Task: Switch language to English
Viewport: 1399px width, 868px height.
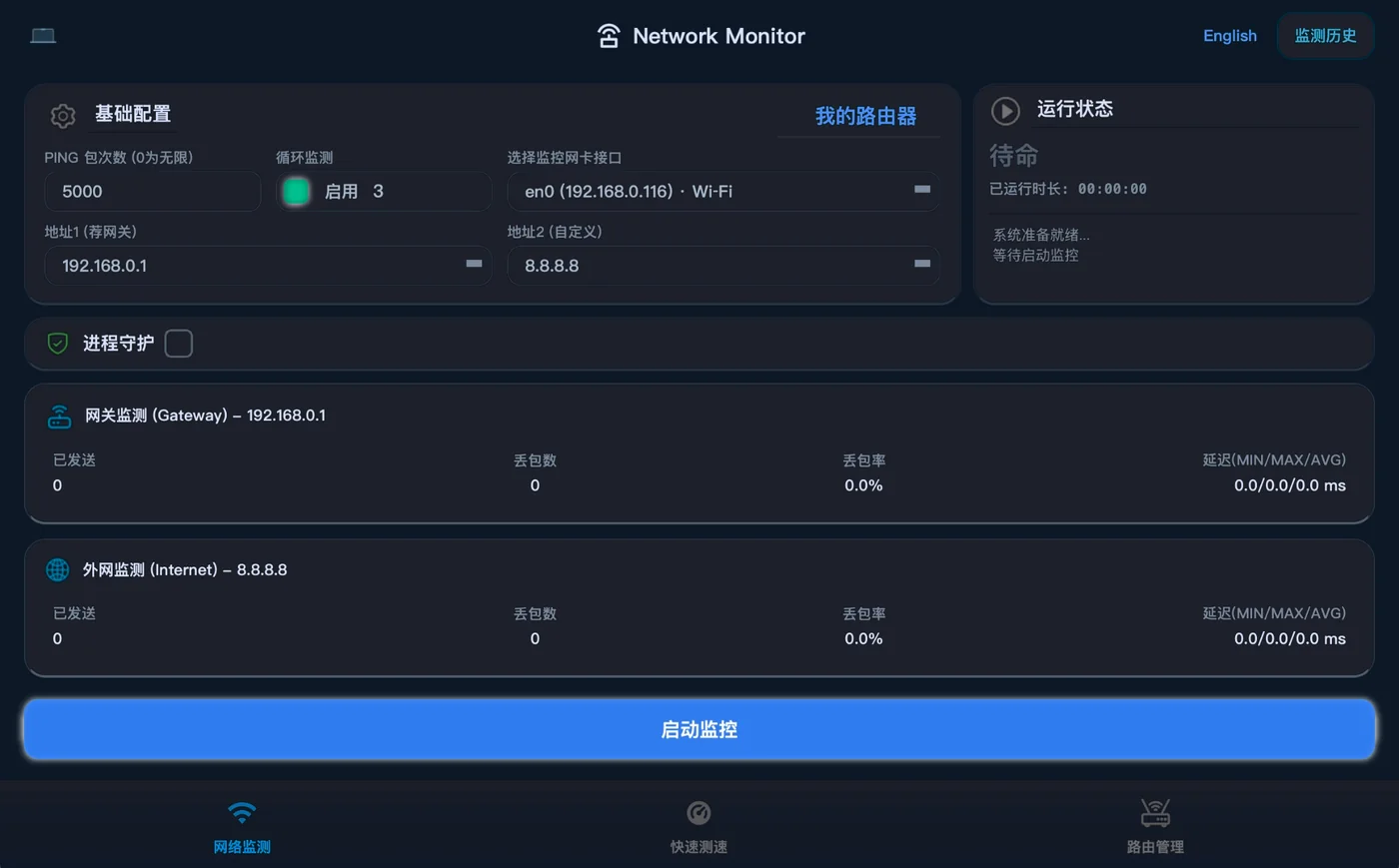Action: (1230, 36)
